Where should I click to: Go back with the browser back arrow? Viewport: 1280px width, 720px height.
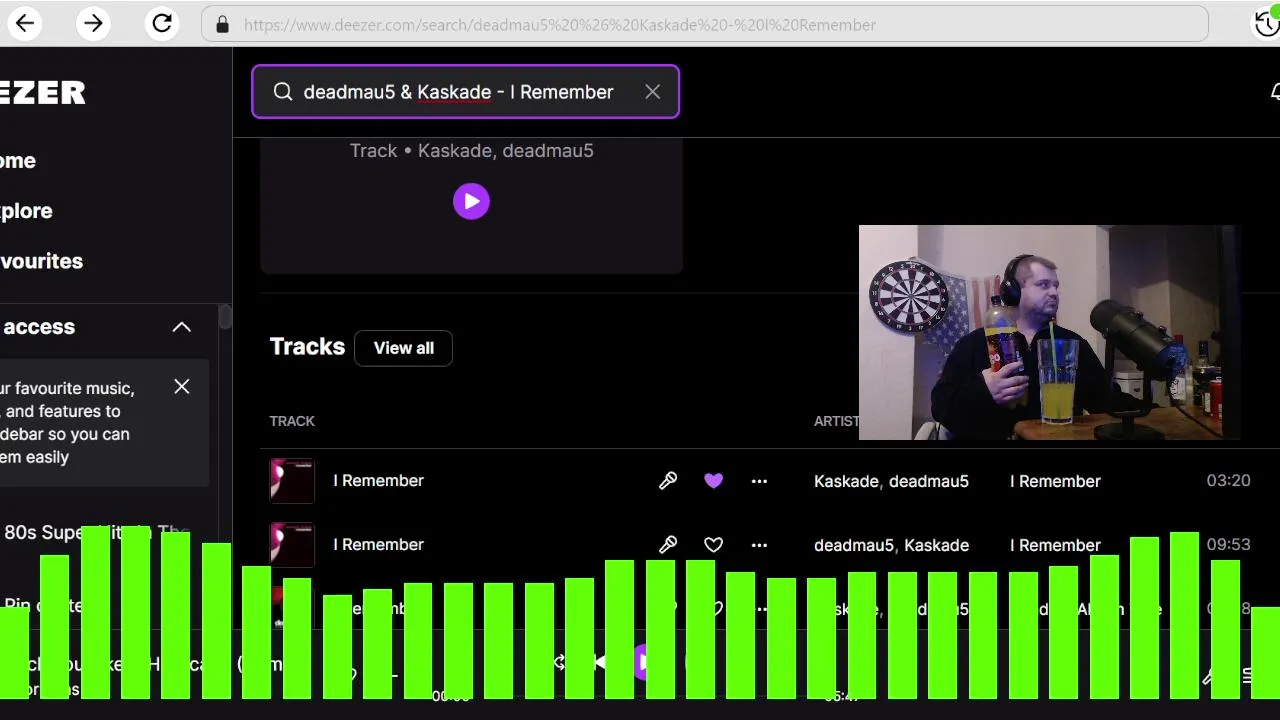(x=25, y=23)
